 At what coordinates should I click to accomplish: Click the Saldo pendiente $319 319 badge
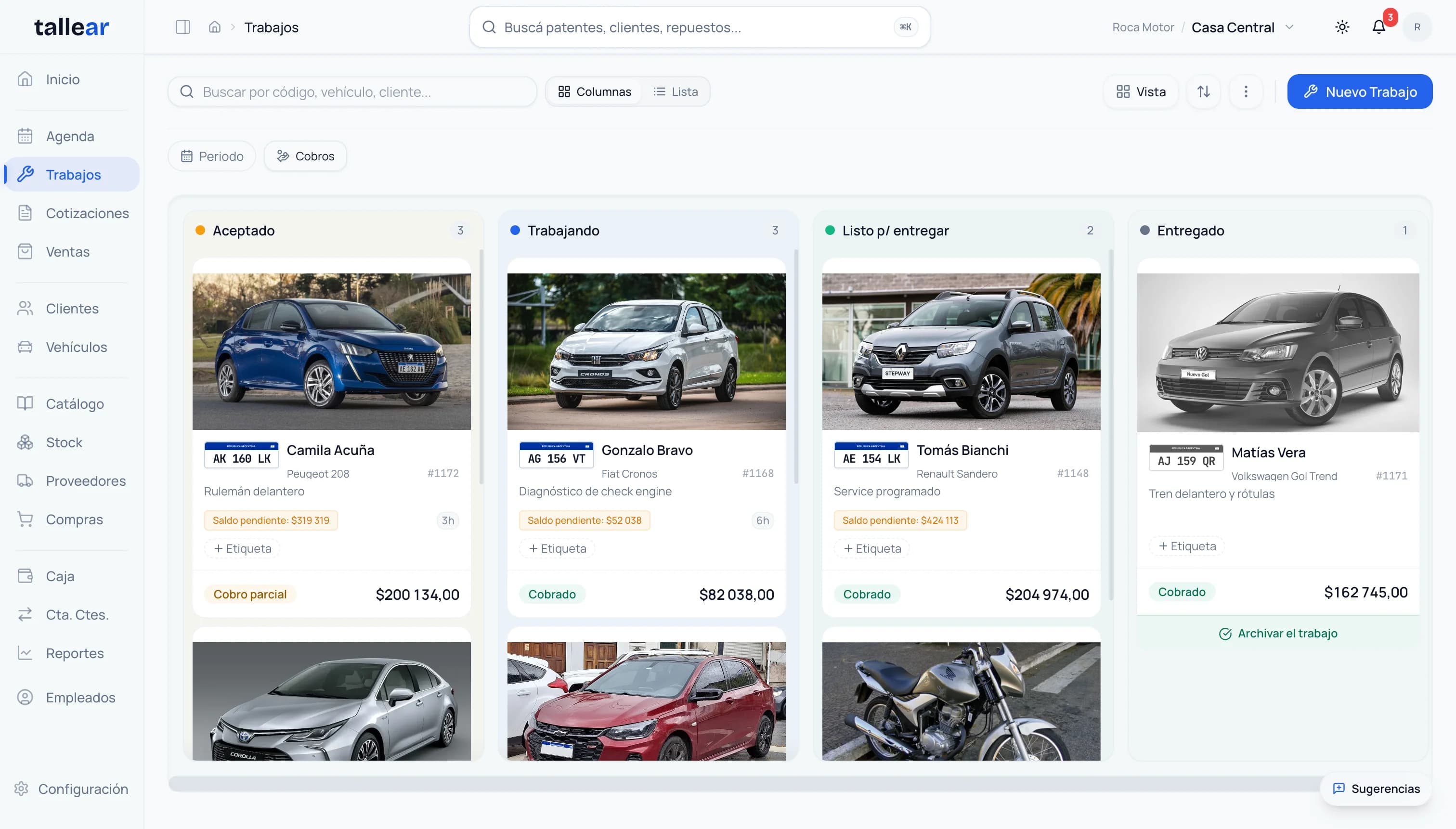tap(271, 520)
